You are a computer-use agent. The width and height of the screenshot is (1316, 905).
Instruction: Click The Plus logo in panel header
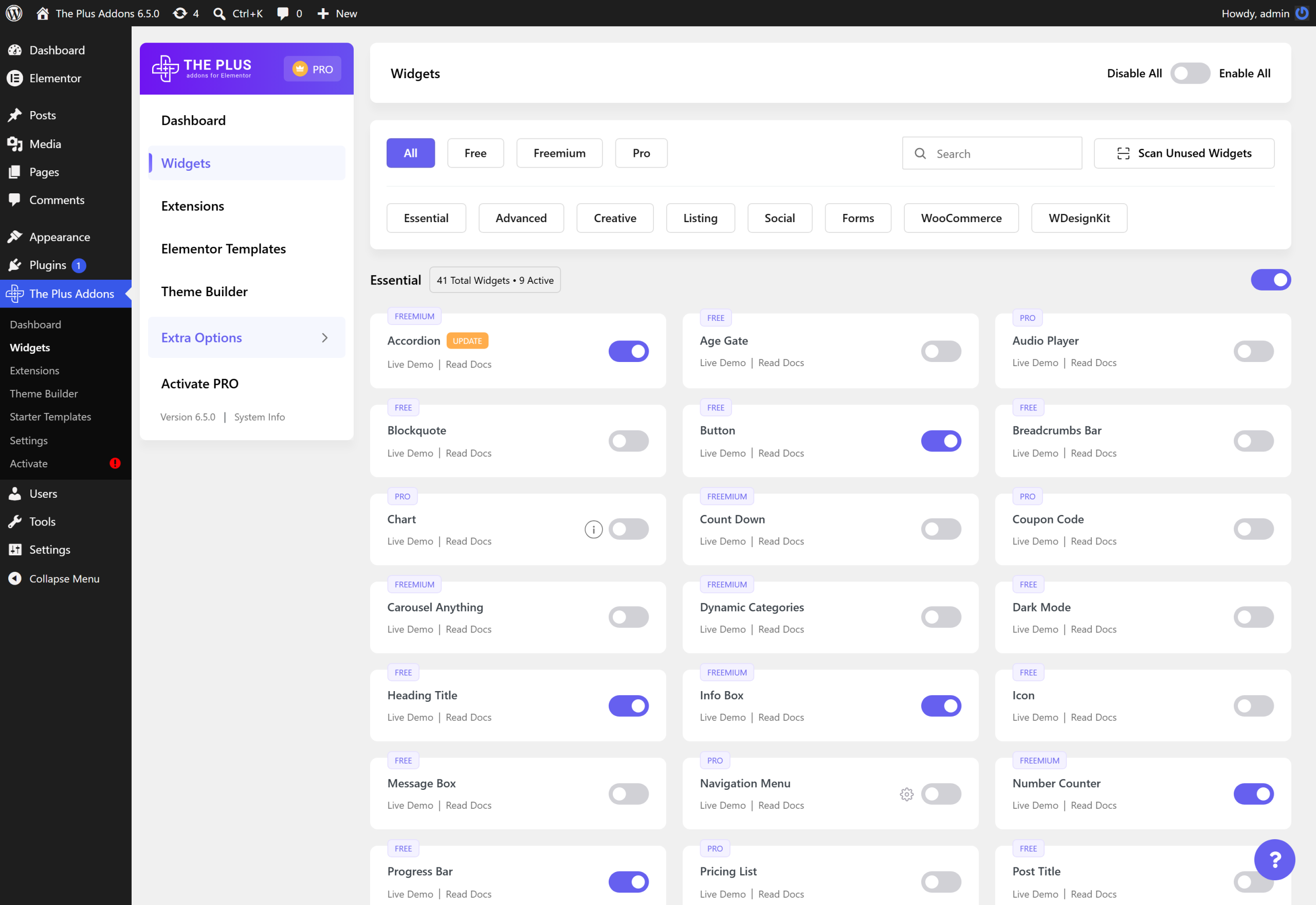click(203, 68)
